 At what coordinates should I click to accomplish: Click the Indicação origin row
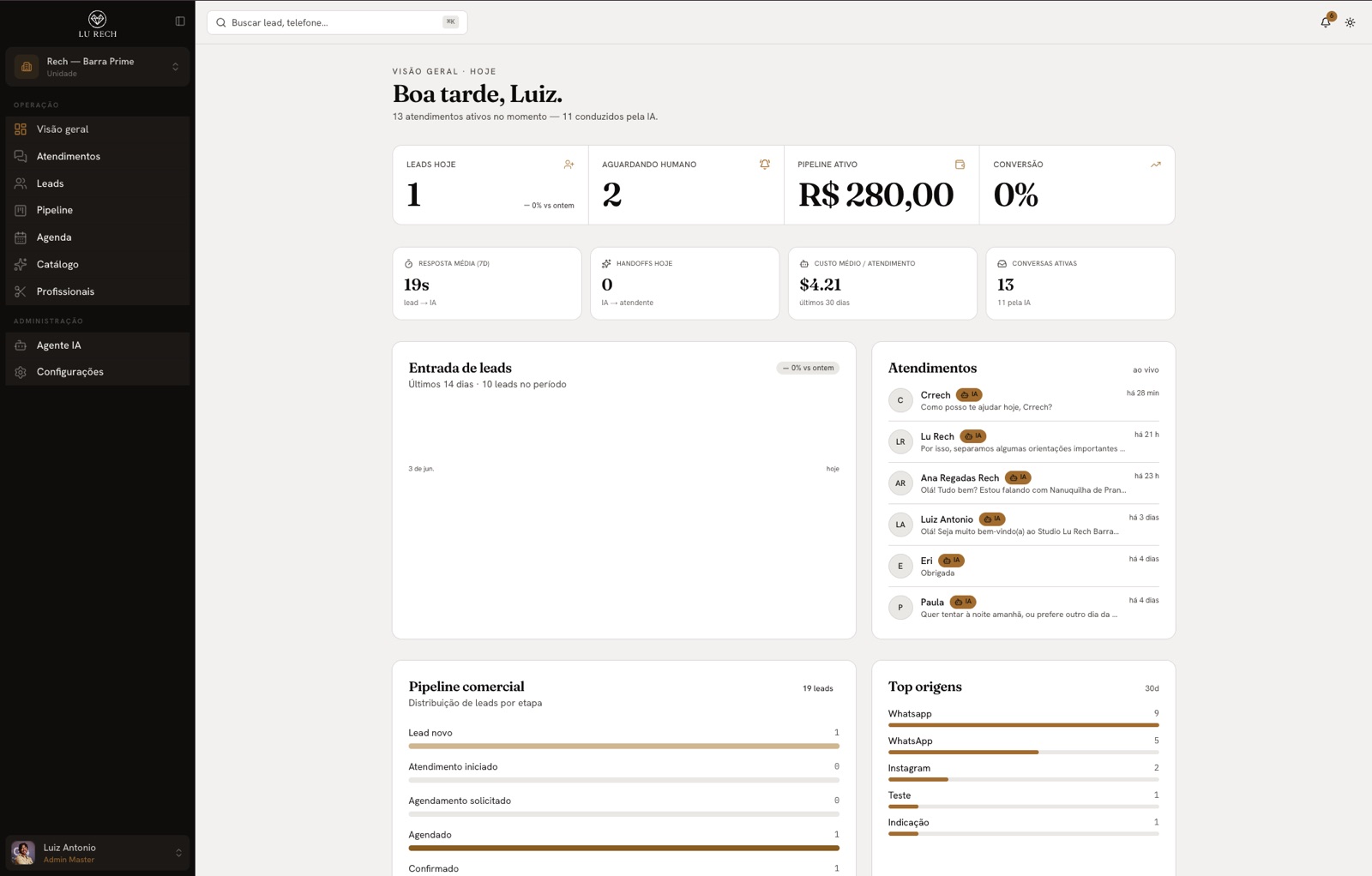click(1023, 826)
